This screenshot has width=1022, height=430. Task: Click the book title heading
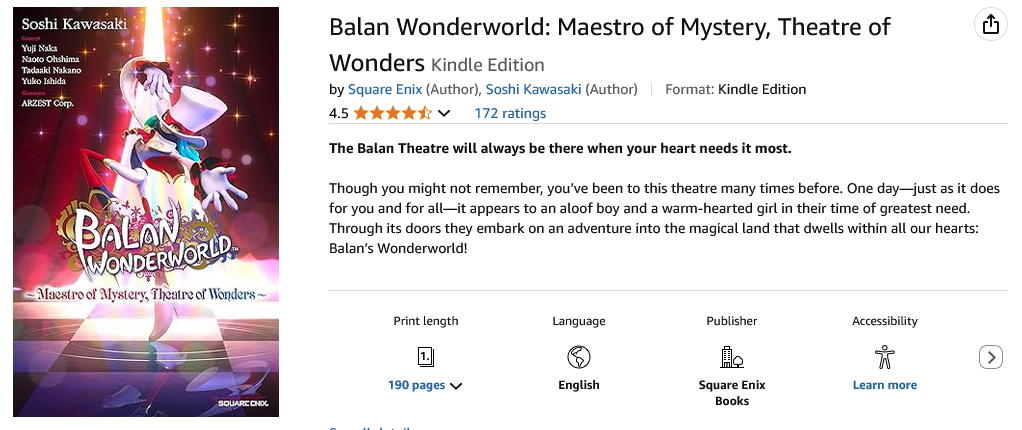(x=609, y=27)
